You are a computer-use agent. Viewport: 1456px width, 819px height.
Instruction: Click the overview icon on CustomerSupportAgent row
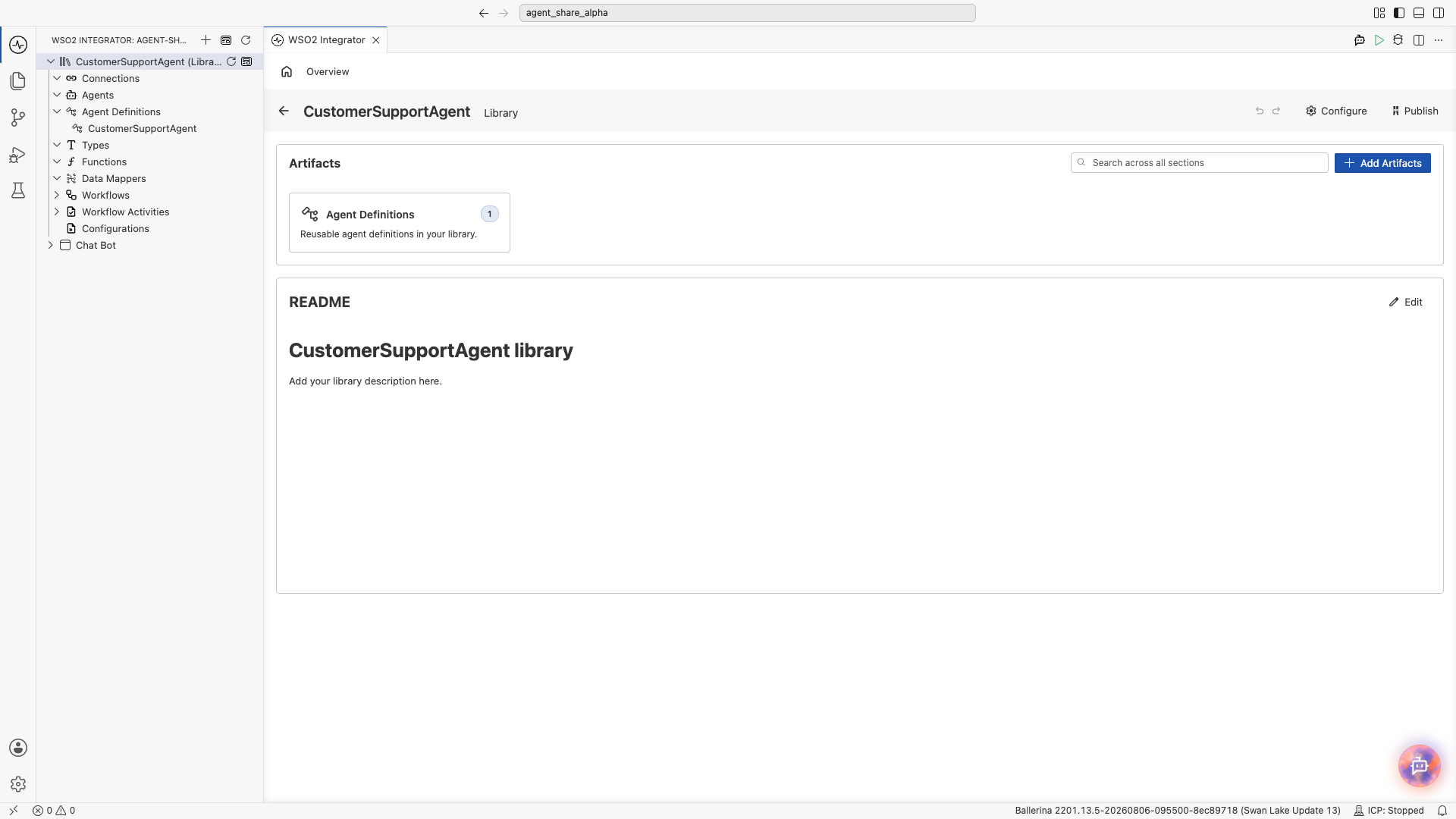[x=246, y=61]
